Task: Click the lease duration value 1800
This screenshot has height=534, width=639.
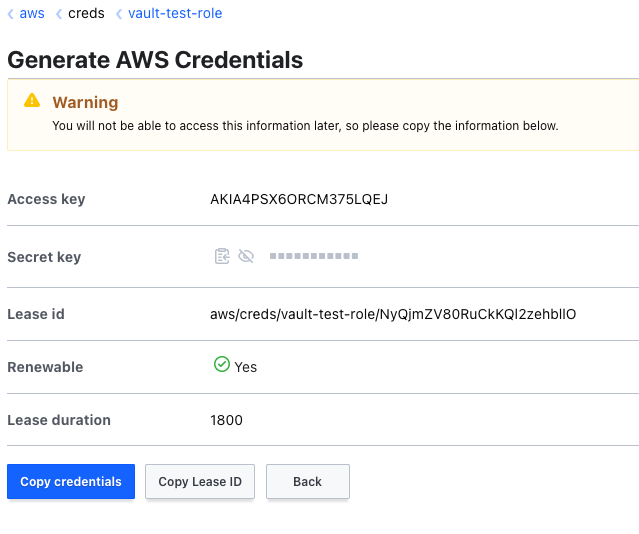Action: [226, 420]
